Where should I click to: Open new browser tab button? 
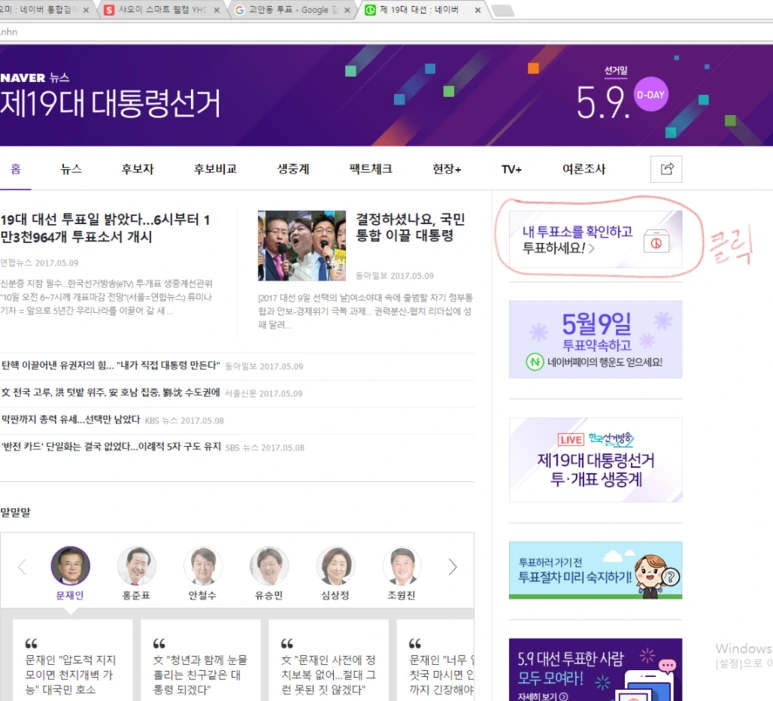coord(503,10)
